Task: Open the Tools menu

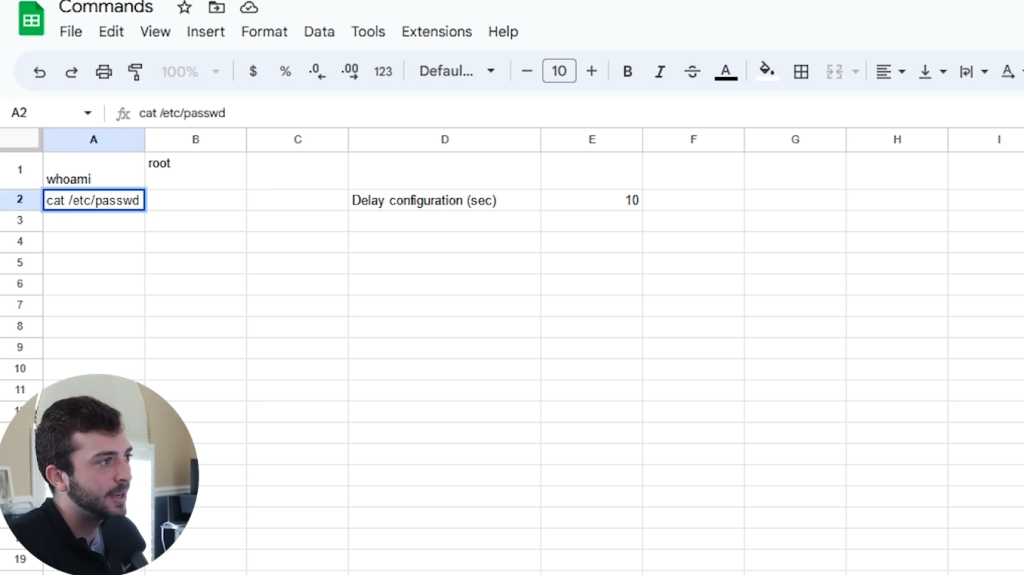Action: click(368, 31)
